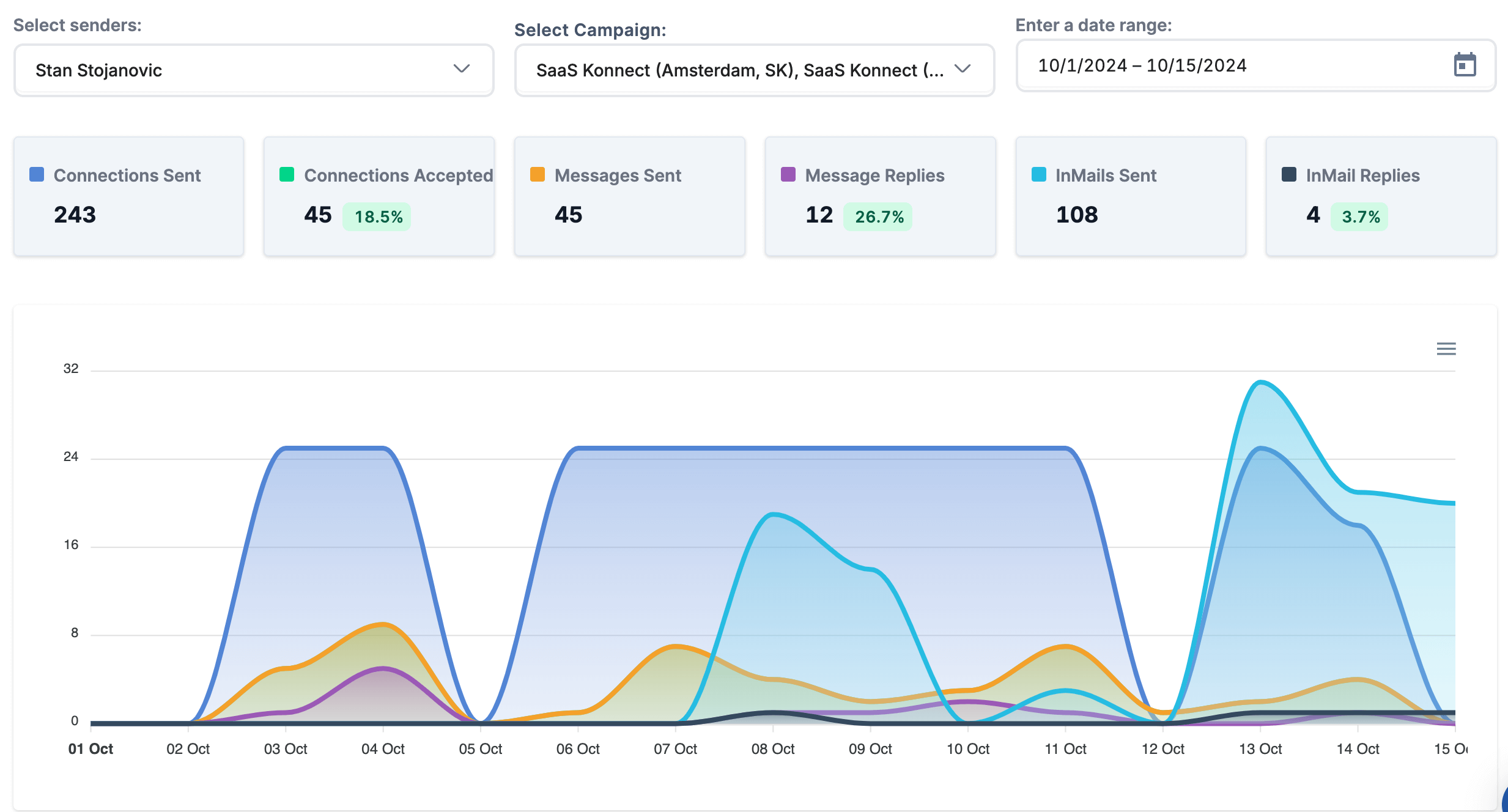1508x812 pixels.
Task: Expand the SaaS Konnect campaign dropdown
Action: [x=755, y=70]
